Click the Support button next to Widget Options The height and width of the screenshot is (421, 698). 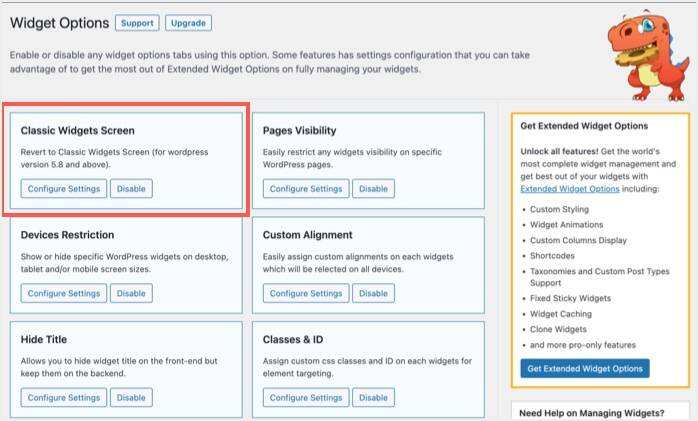coord(137,23)
